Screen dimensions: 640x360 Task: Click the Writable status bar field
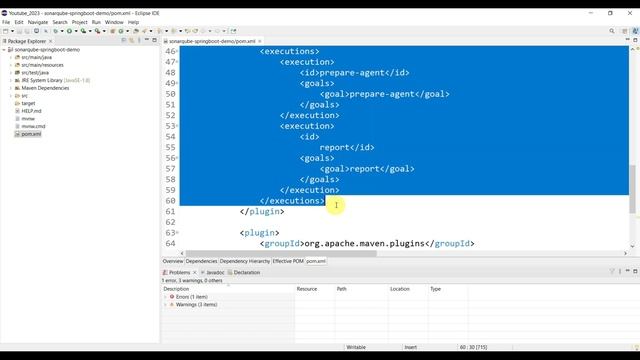click(x=356, y=347)
